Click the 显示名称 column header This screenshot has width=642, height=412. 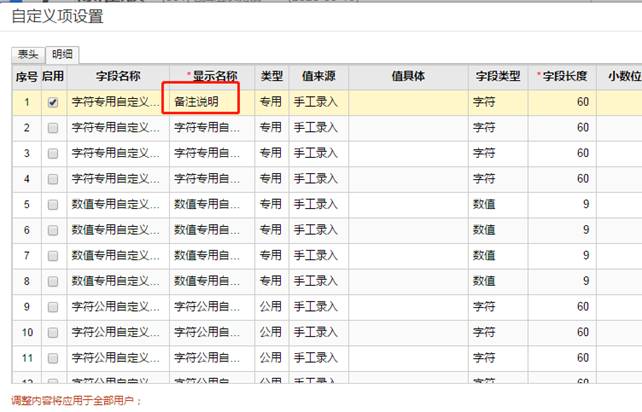[x=212, y=76]
